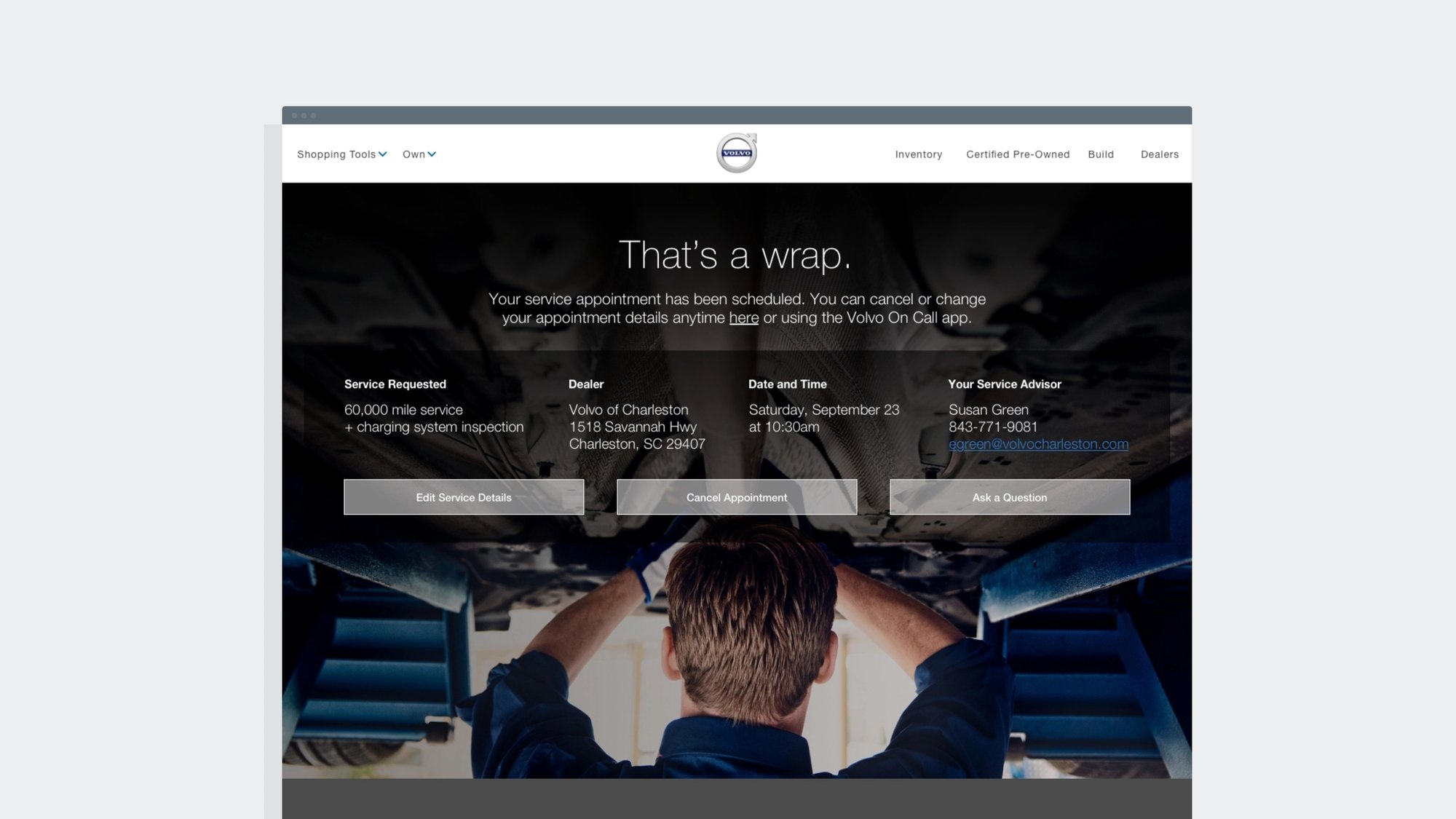This screenshot has width=1456, height=819.
Task: Open the Own dropdown menu
Action: 419,154
